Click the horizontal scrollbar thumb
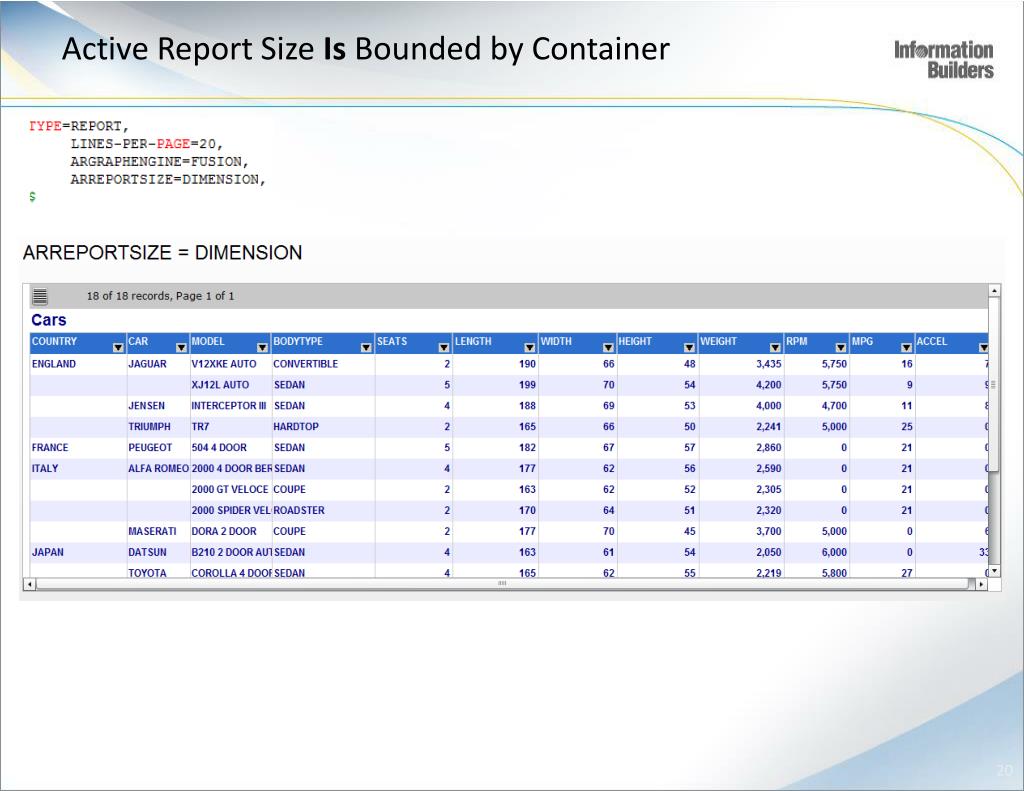 coord(502,583)
